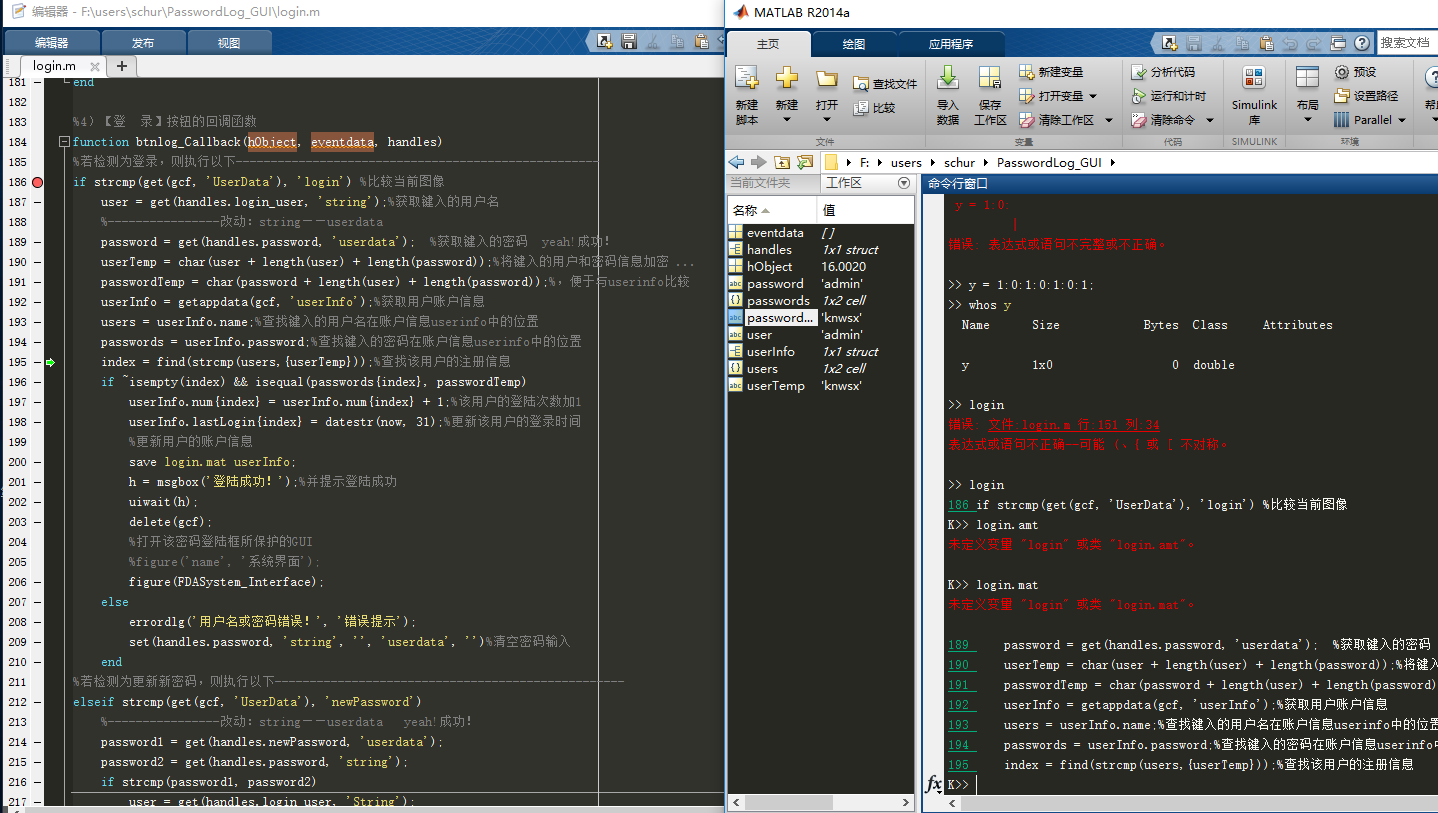Open dropdown arrow under Layout (布局)
This screenshot has width=1438, height=813.
point(1307,120)
